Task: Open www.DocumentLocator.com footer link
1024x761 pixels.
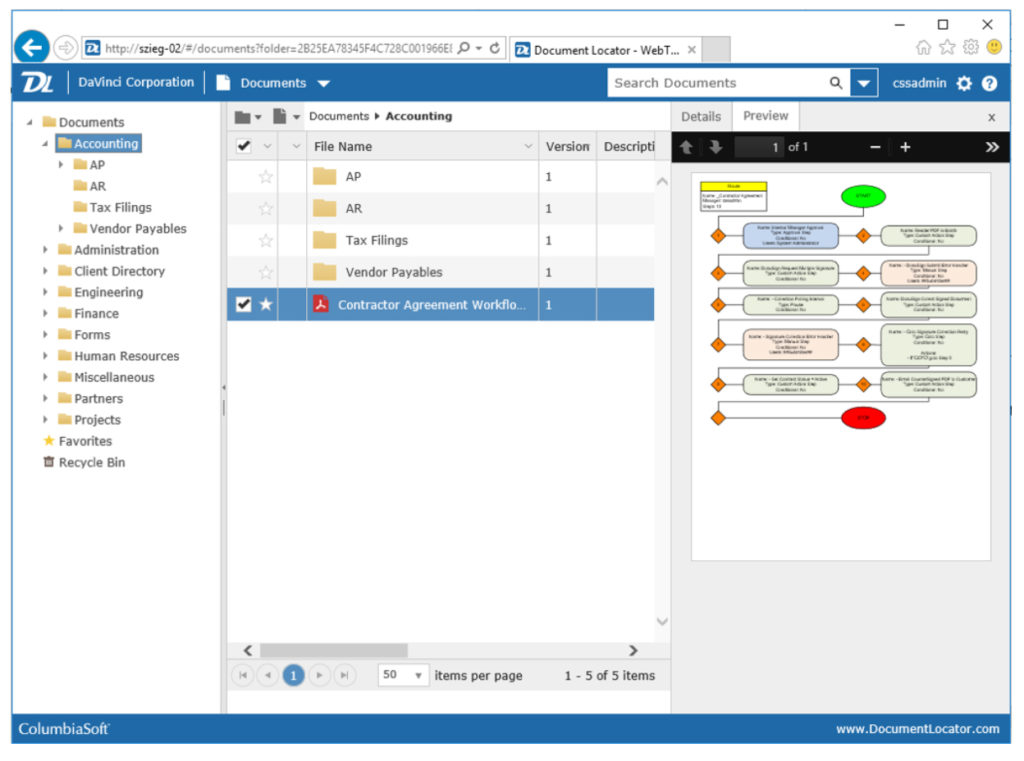Action: [918, 728]
